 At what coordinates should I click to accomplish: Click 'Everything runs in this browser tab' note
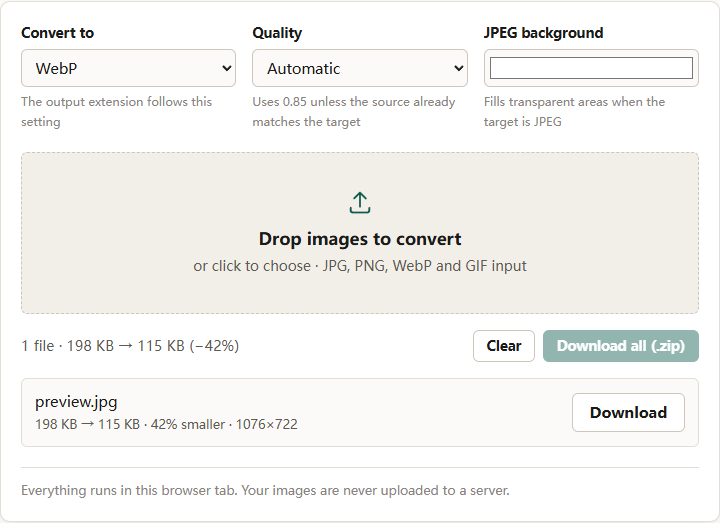point(265,490)
